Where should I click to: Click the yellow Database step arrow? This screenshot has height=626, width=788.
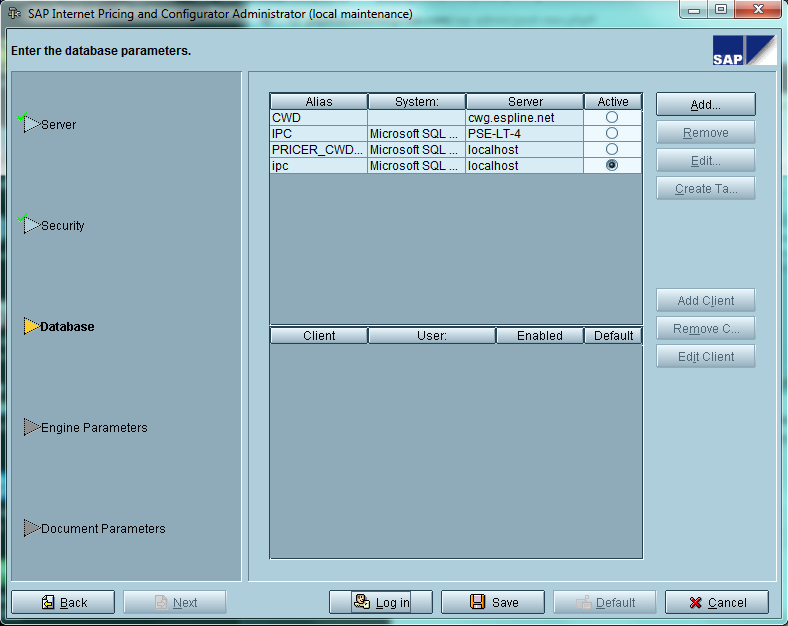pos(31,326)
